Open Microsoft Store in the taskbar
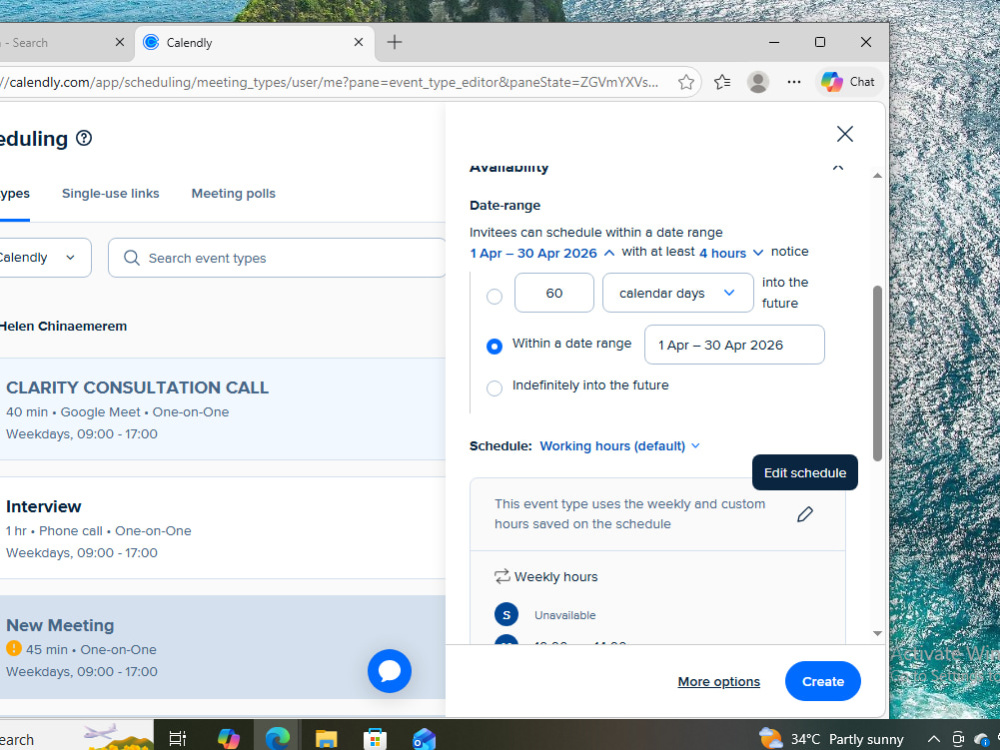 [375, 739]
